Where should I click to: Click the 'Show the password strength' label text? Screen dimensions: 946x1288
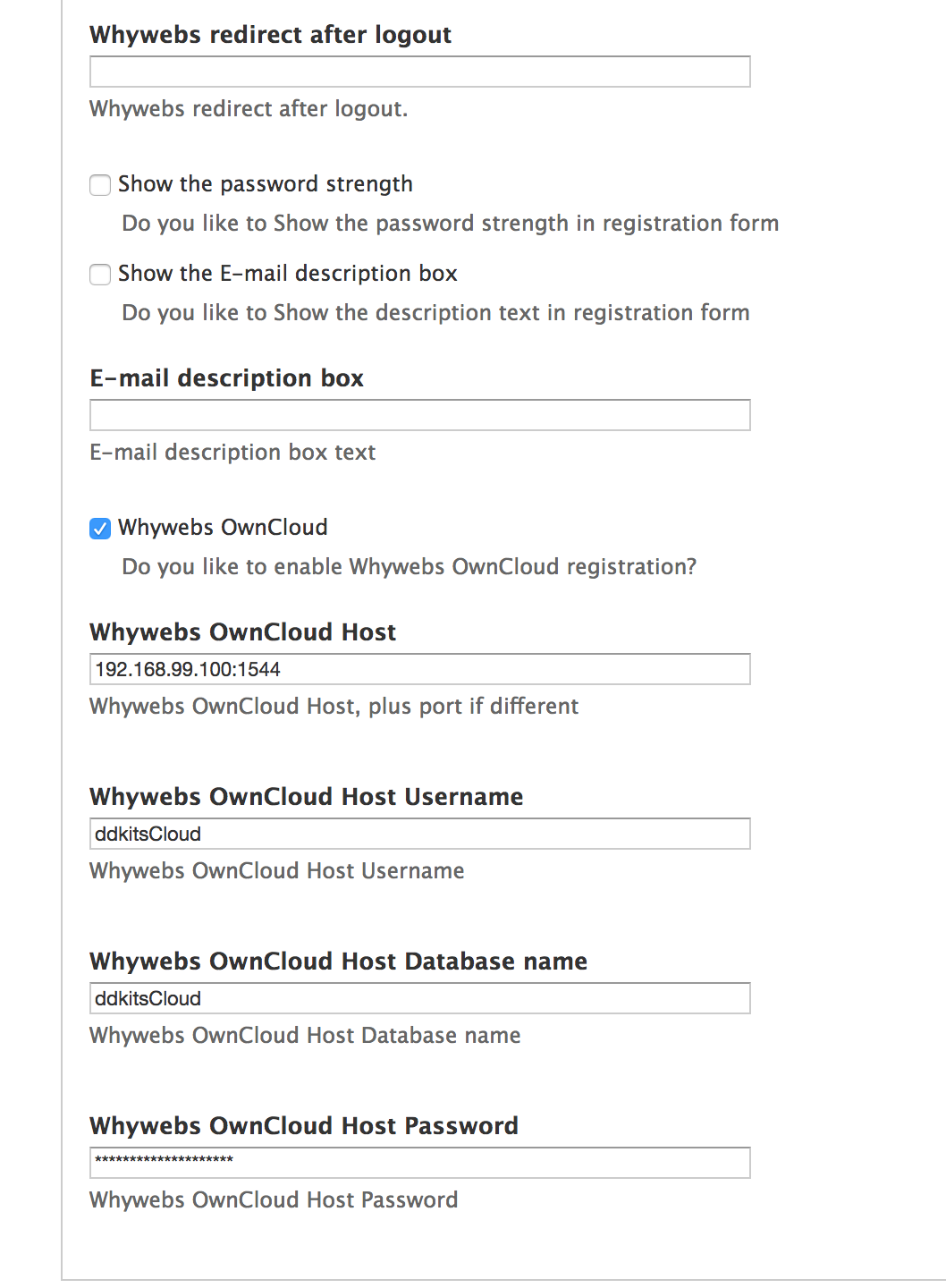[x=266, y=184]
